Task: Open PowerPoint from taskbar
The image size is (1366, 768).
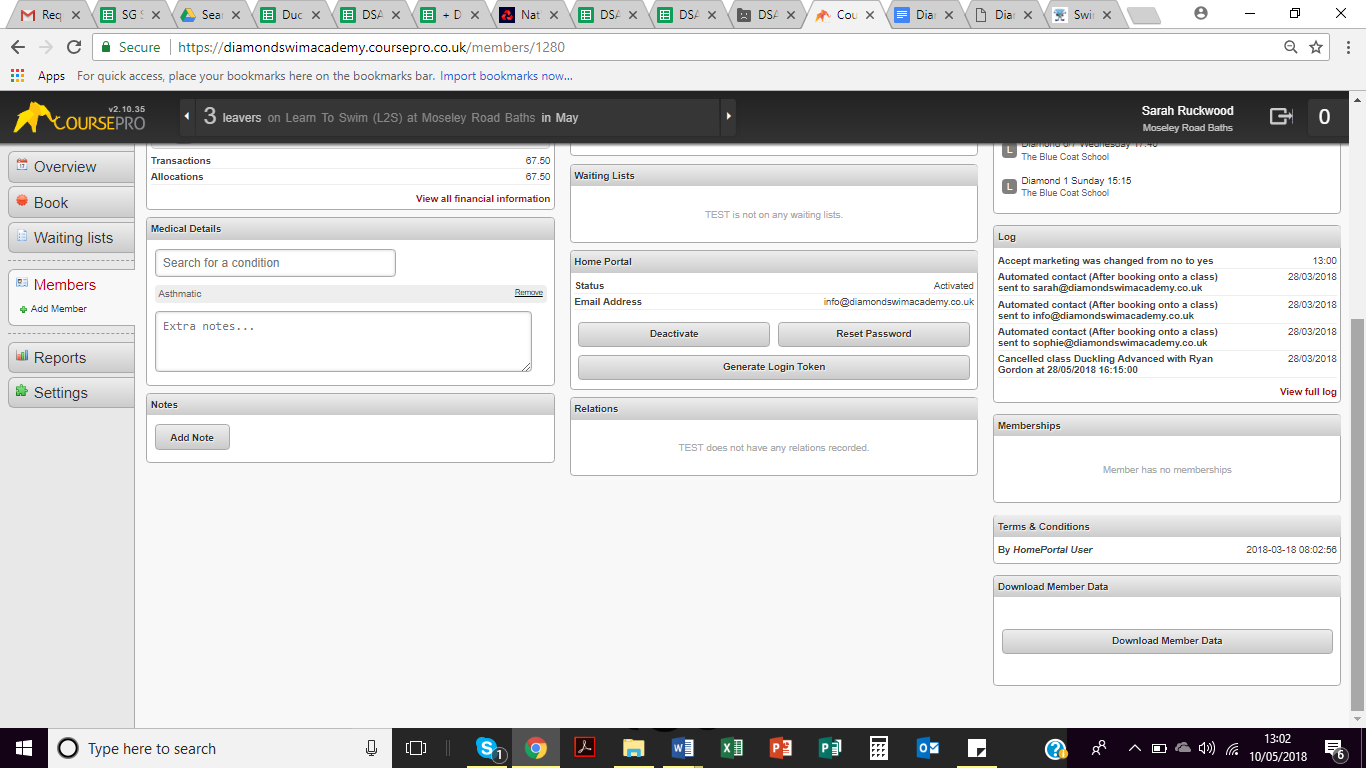Action: pyautogui.click(x=781, y=748)
